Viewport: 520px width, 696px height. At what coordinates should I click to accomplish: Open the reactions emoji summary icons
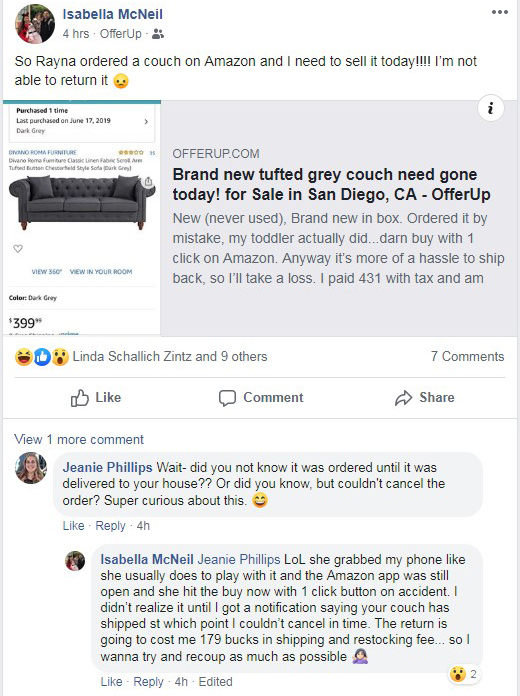pyautogui.click(x=42, y=357)
